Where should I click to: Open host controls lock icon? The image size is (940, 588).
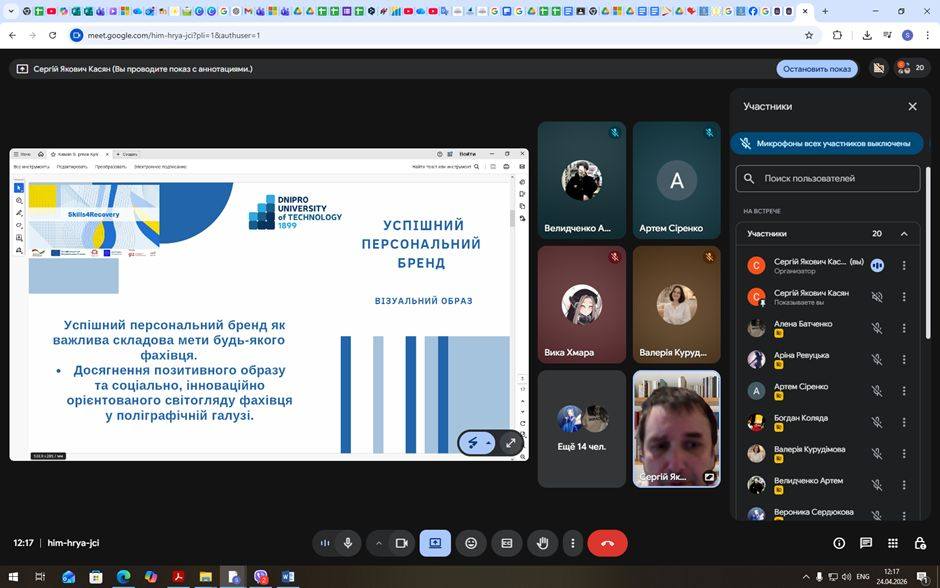[920, 543]
